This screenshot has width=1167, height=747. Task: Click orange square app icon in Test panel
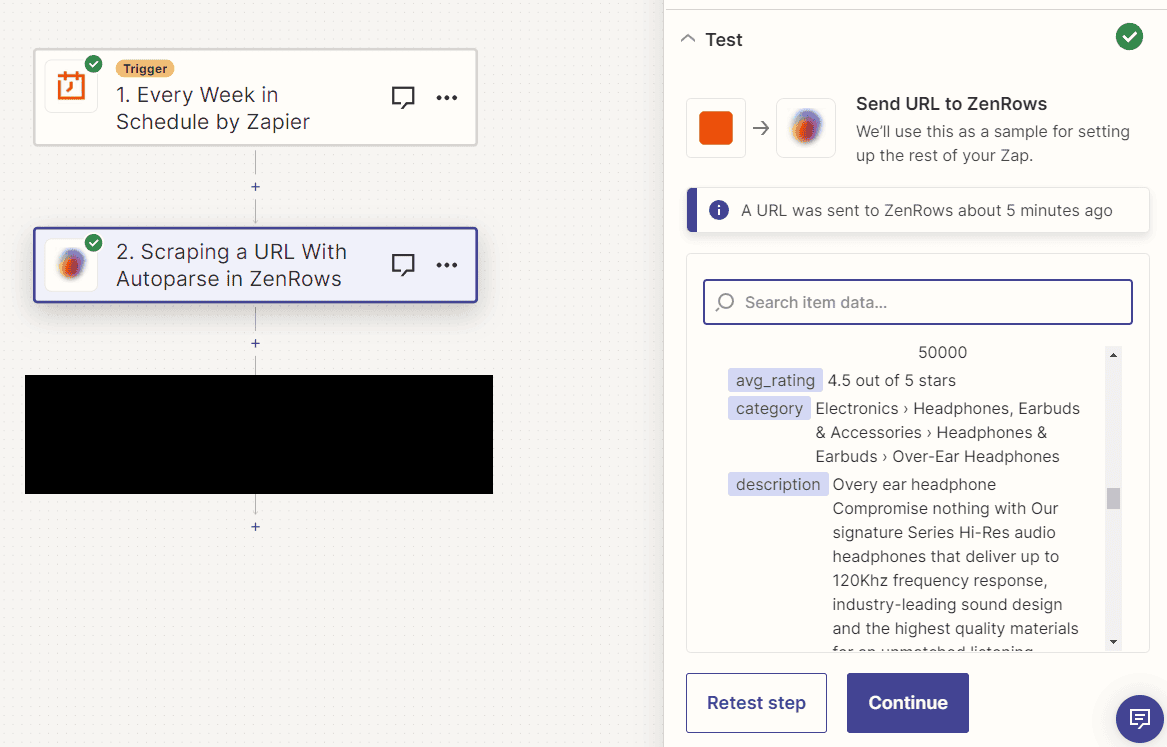[x=716, y=128]
